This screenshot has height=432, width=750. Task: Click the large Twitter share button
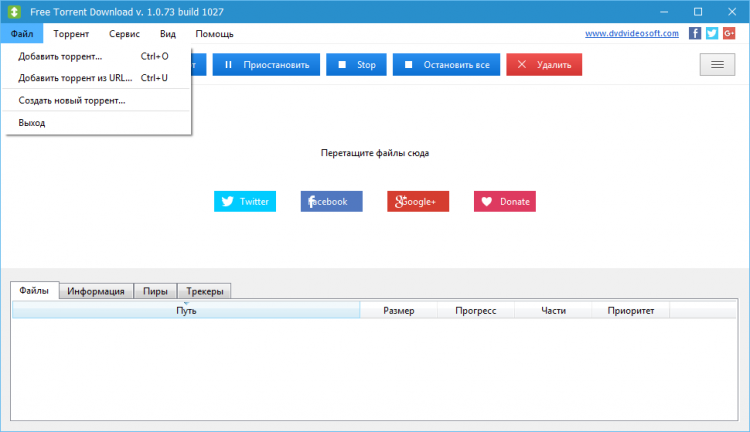tap(245, 201)
